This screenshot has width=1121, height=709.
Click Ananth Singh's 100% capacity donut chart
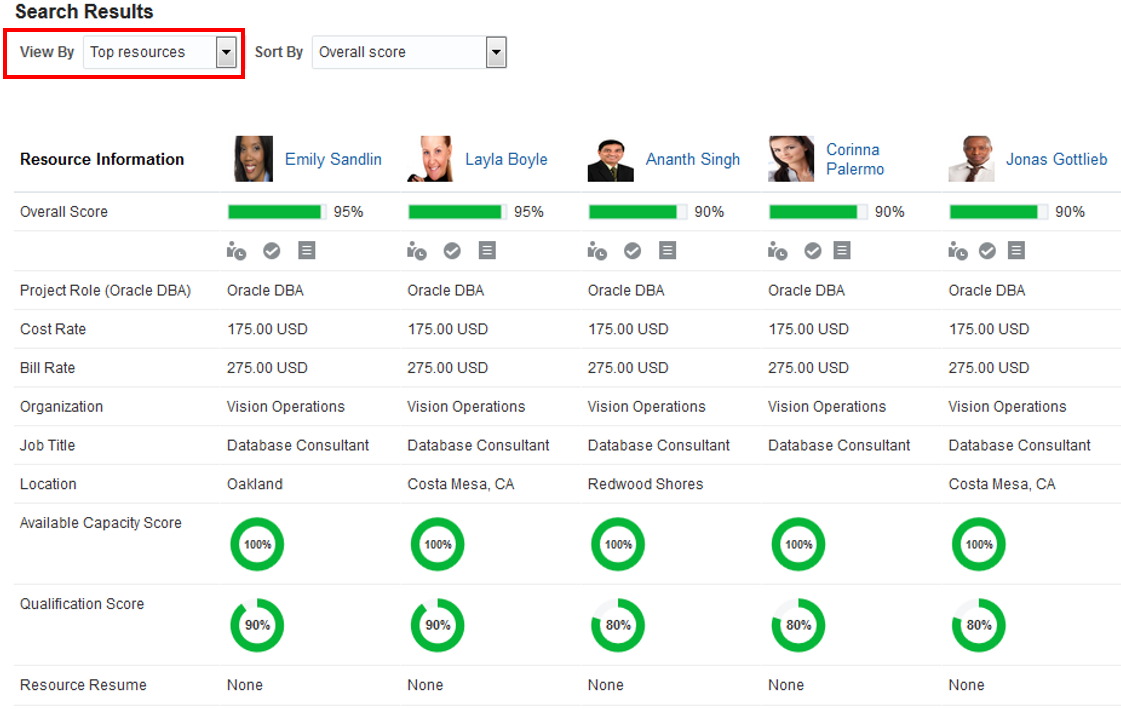click(618, 544)
